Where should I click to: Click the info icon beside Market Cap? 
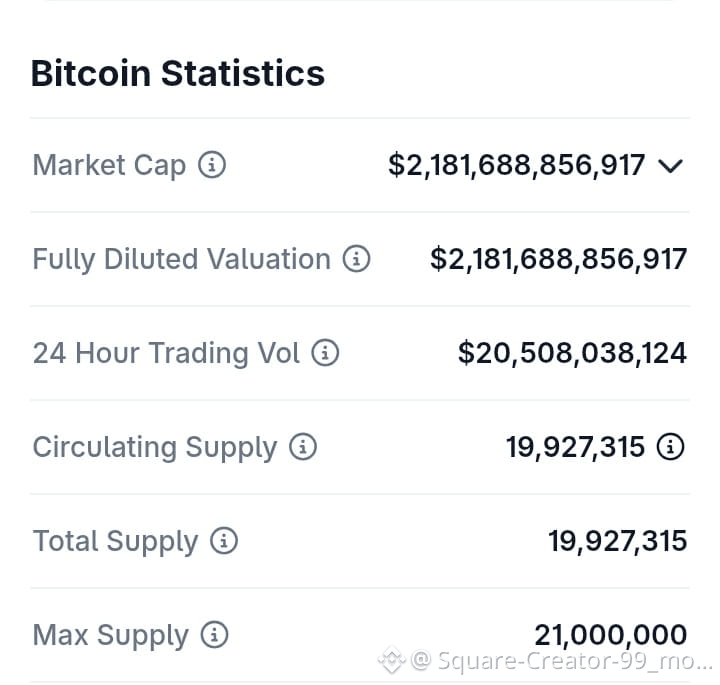[x=212, y=164]
